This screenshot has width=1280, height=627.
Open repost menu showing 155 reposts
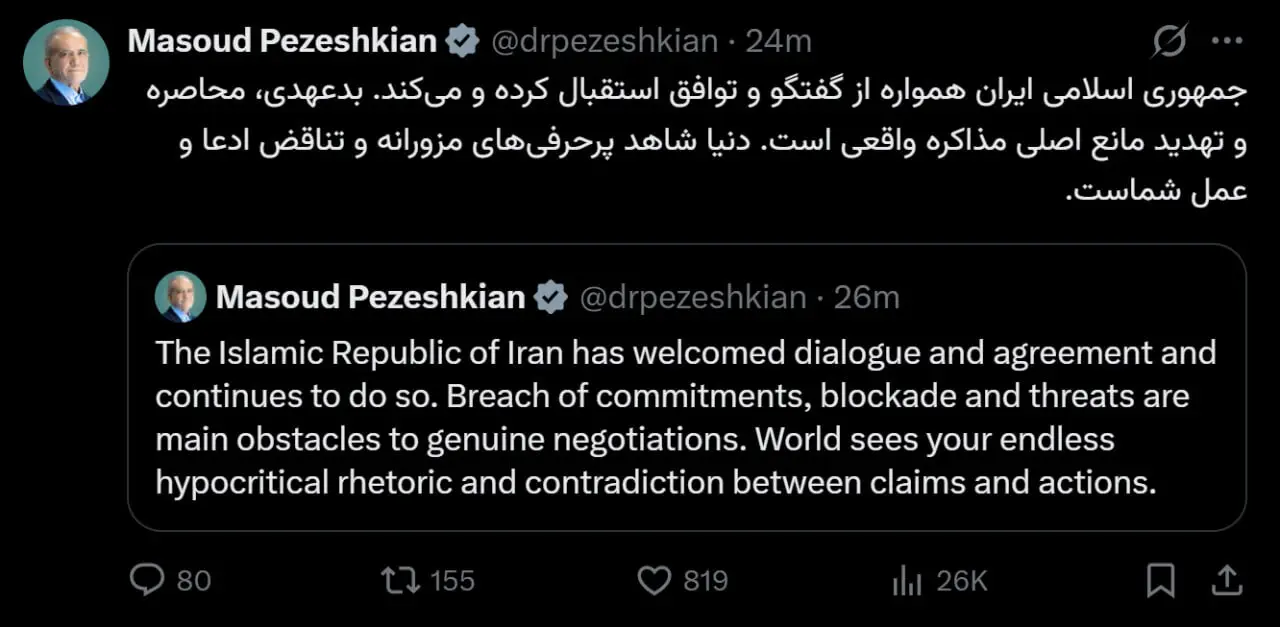point(401,580)
